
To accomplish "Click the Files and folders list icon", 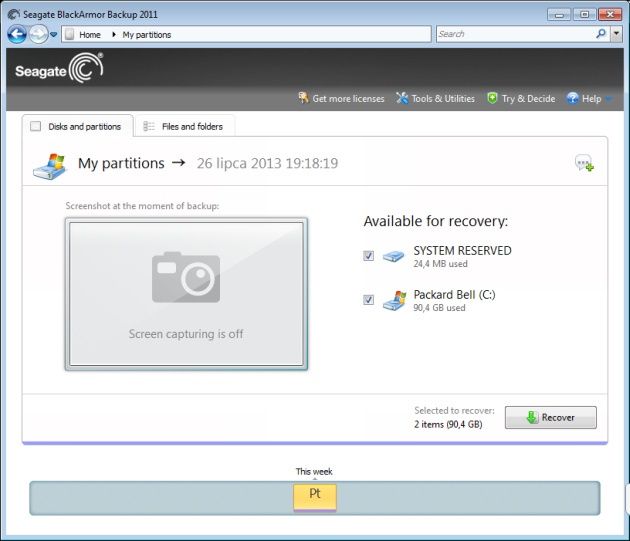I will [x=149, y=126].
